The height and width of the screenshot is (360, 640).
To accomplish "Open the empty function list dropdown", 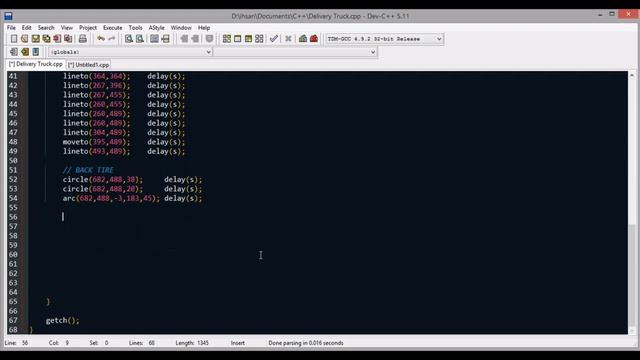I will (x=295, y=52).
